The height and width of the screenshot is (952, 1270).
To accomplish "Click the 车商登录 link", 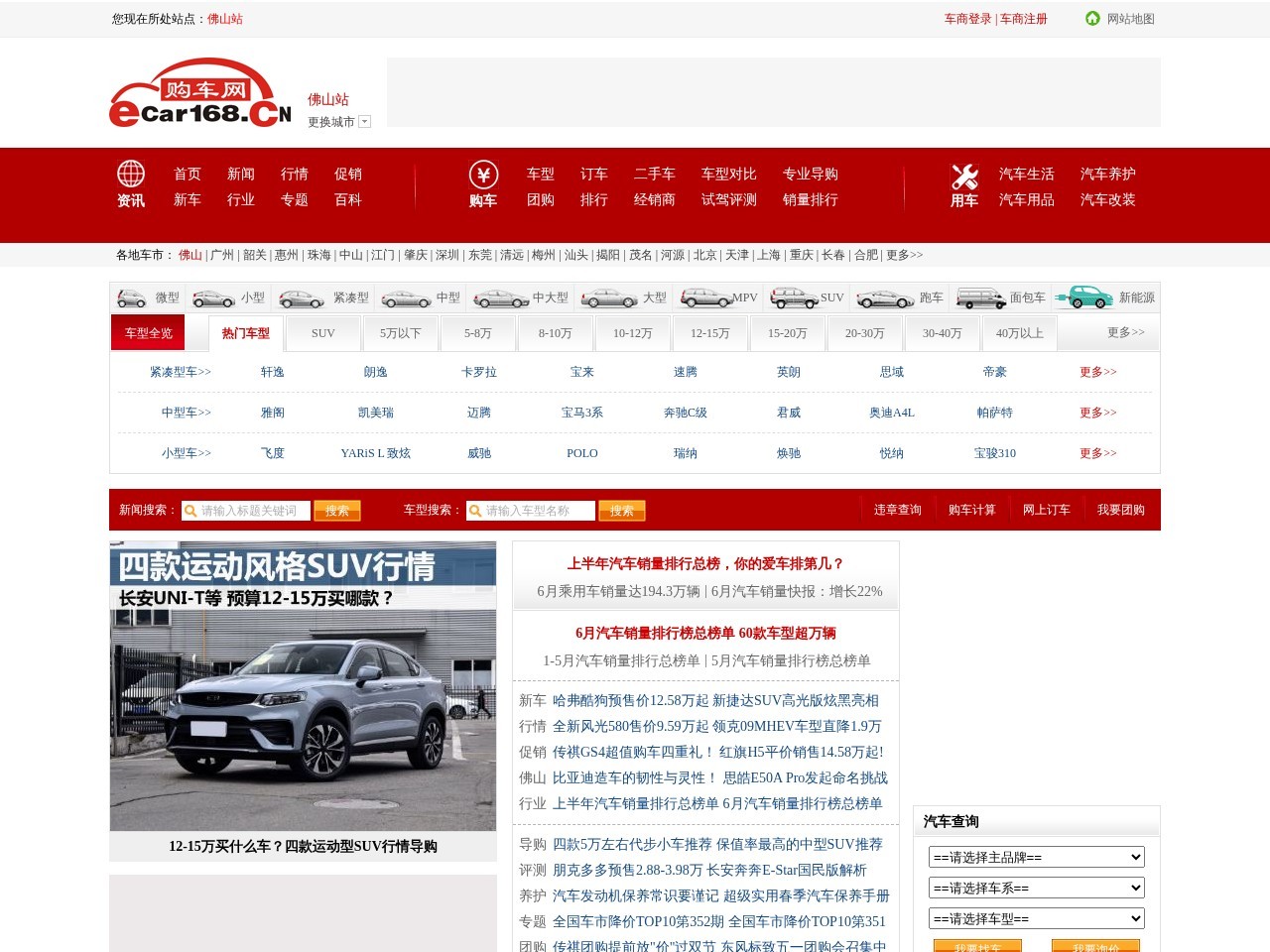I will pos(968,19).
